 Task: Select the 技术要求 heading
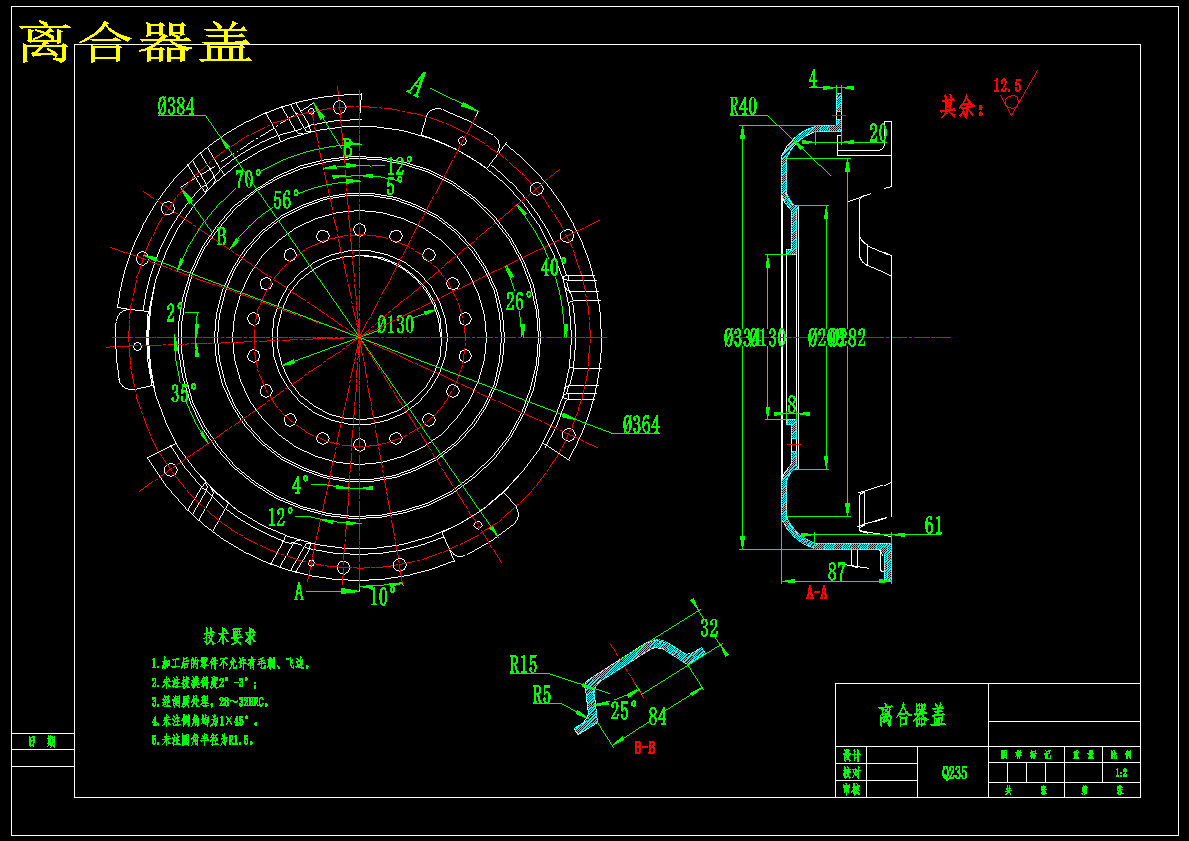coord(230,635)
